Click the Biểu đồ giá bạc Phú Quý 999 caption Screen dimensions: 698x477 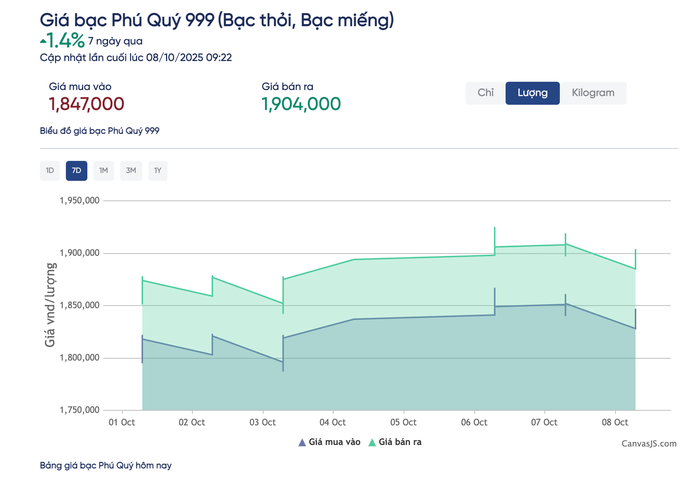[99, 131]
